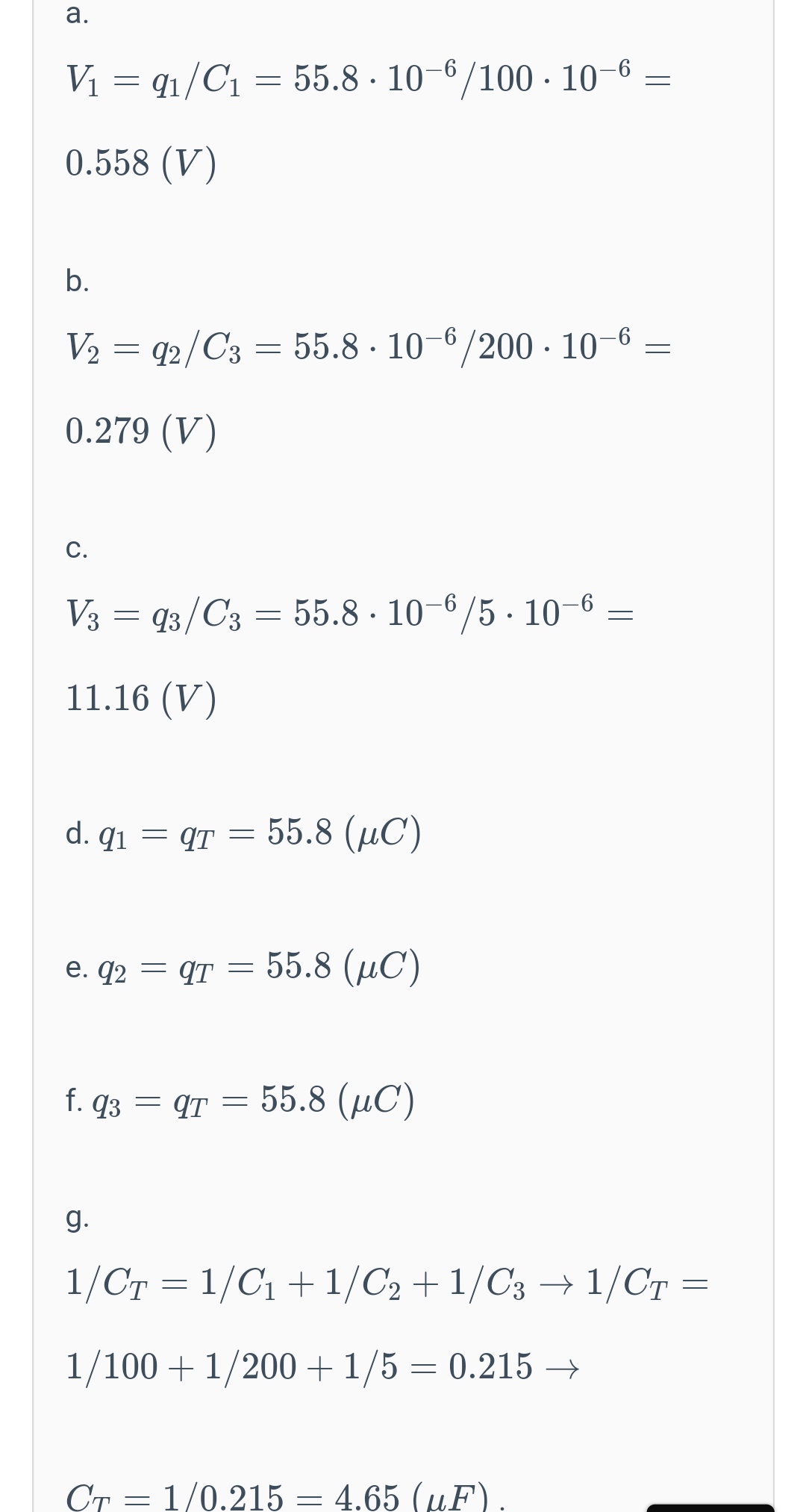Click the part label "d."
The height and width of the screenshot is (1512, 806).
(x=77, y=833)
